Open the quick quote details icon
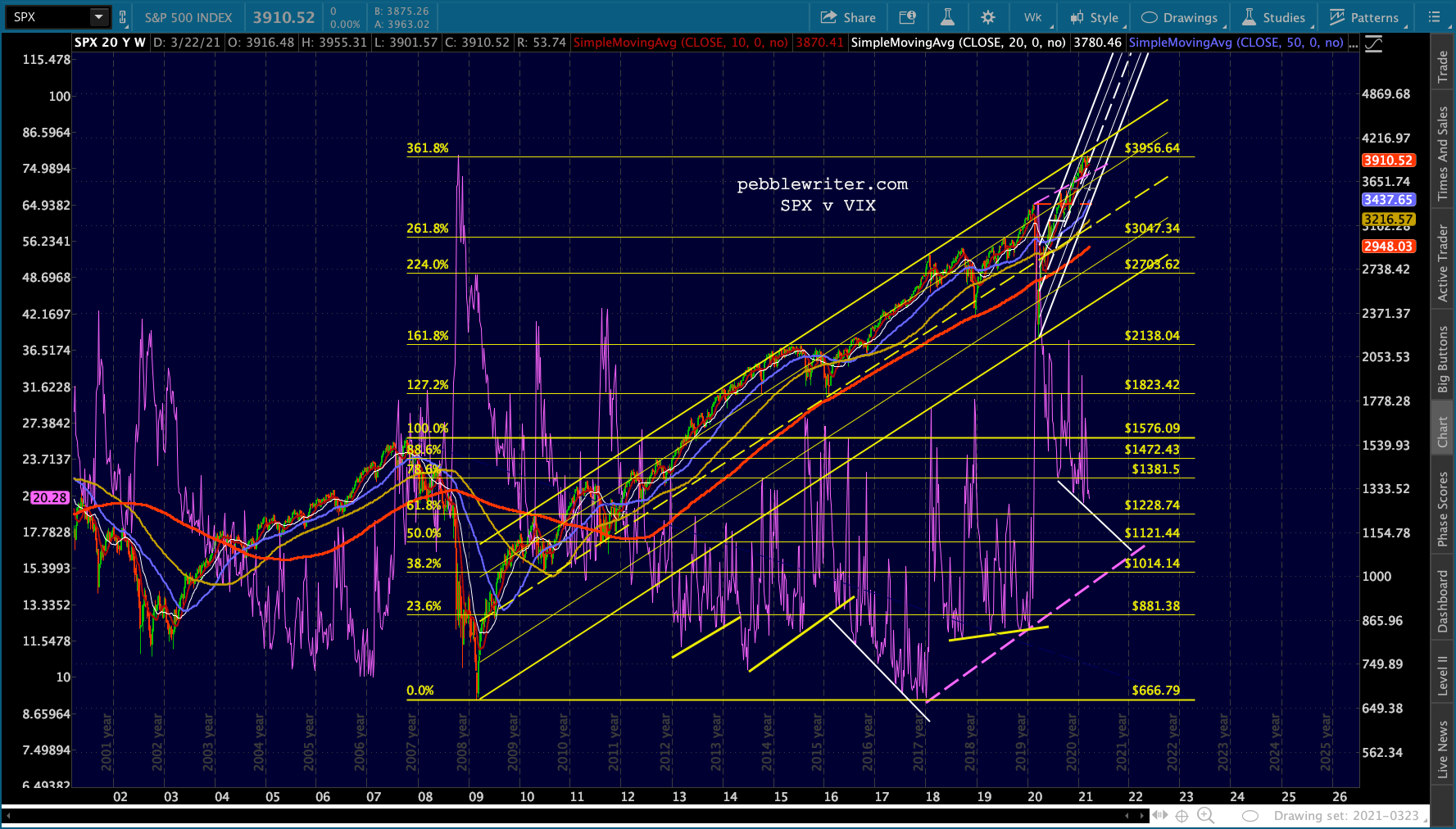1456x829 pixels. tap(907, 17)
